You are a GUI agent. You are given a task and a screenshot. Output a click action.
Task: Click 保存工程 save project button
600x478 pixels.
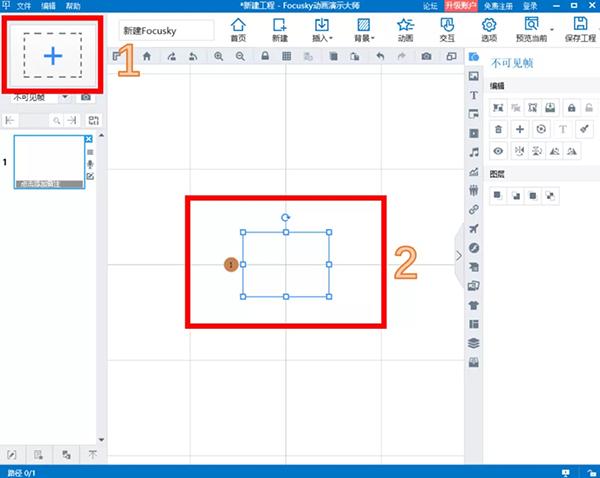[579, 30]
